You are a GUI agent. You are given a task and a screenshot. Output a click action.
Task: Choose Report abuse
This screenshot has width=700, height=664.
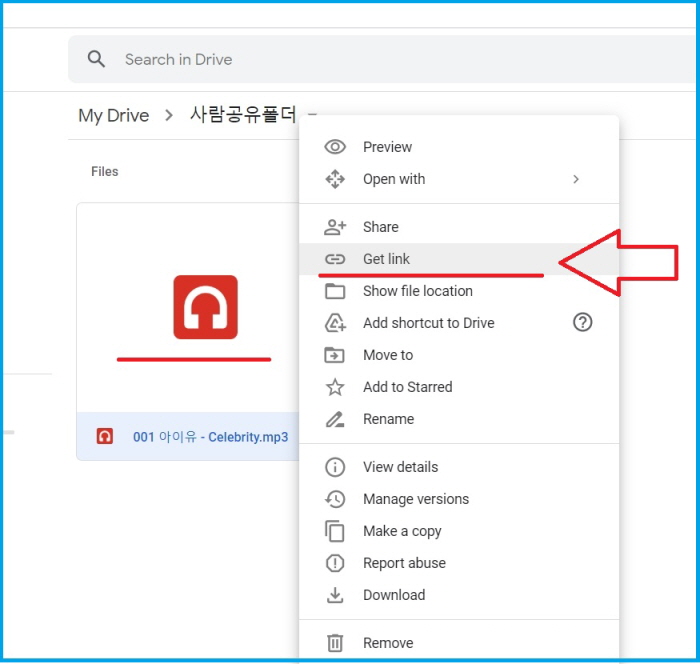(404, 563)
